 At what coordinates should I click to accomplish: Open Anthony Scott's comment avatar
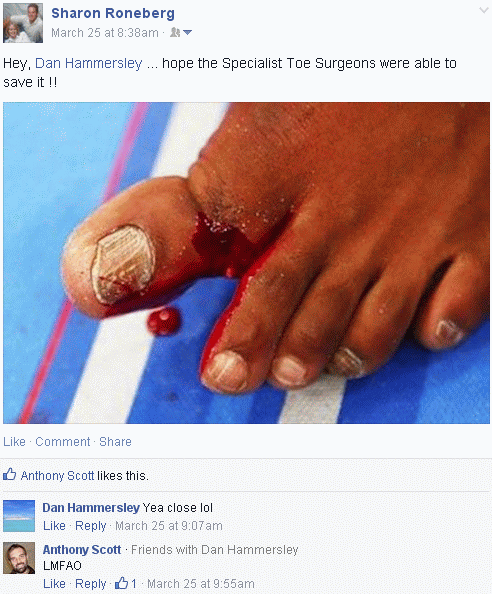(19, 558)
